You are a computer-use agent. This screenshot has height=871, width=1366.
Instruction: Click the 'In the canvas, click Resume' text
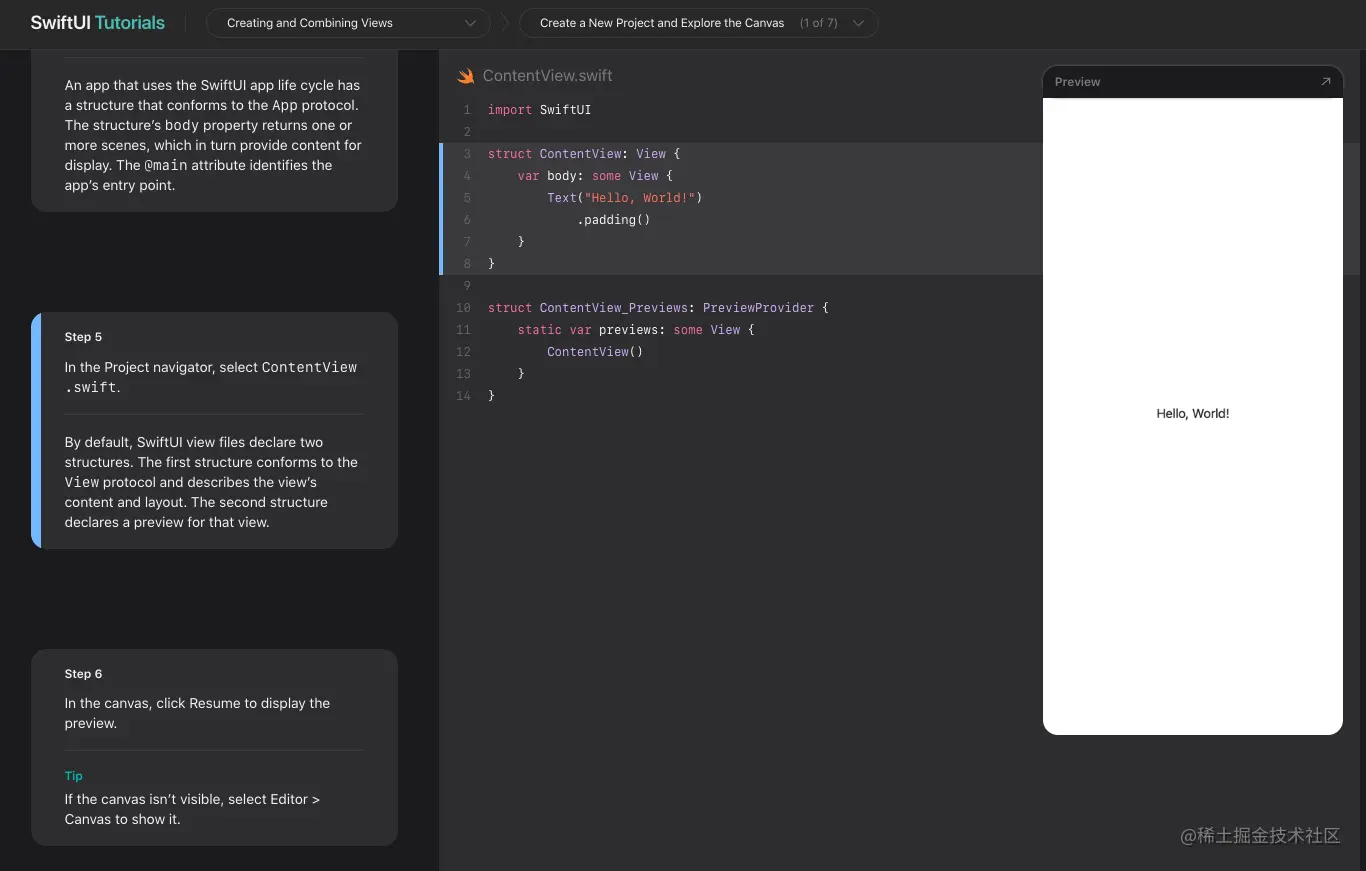click(x=197, y=713)
